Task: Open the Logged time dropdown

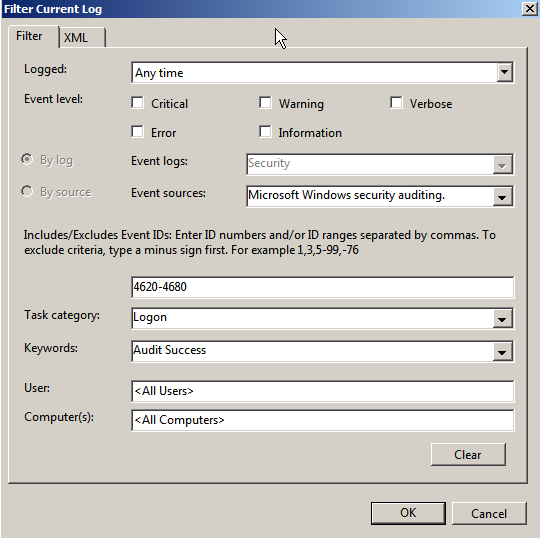Action: (x=505, y=72)
